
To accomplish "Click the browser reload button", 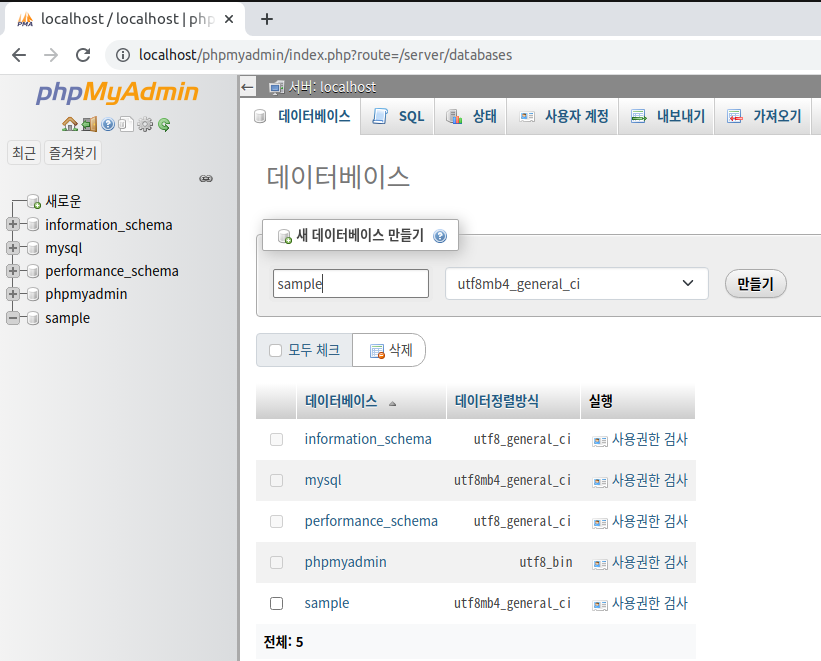I will coord(83,55).
